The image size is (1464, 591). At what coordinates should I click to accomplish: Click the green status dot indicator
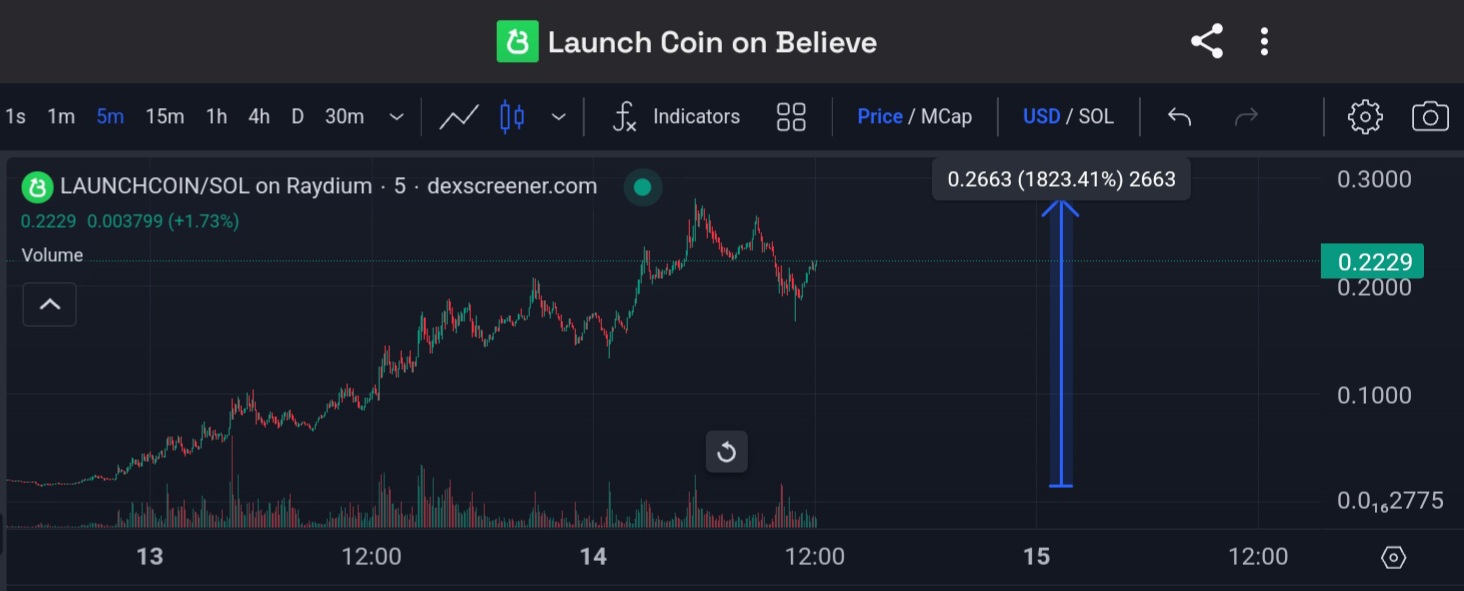[x=642, y=186]
